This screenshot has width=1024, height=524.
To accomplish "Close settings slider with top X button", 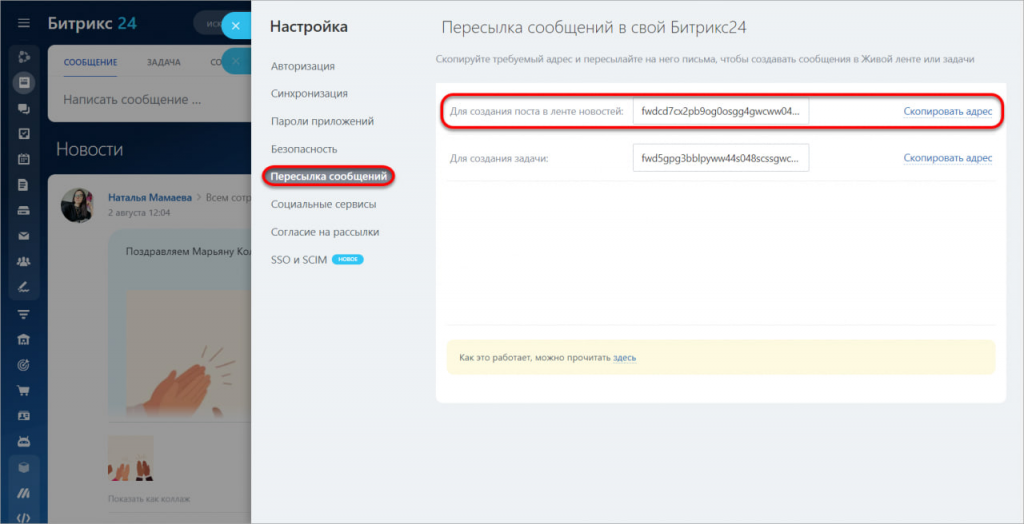I will click(236, 27).
